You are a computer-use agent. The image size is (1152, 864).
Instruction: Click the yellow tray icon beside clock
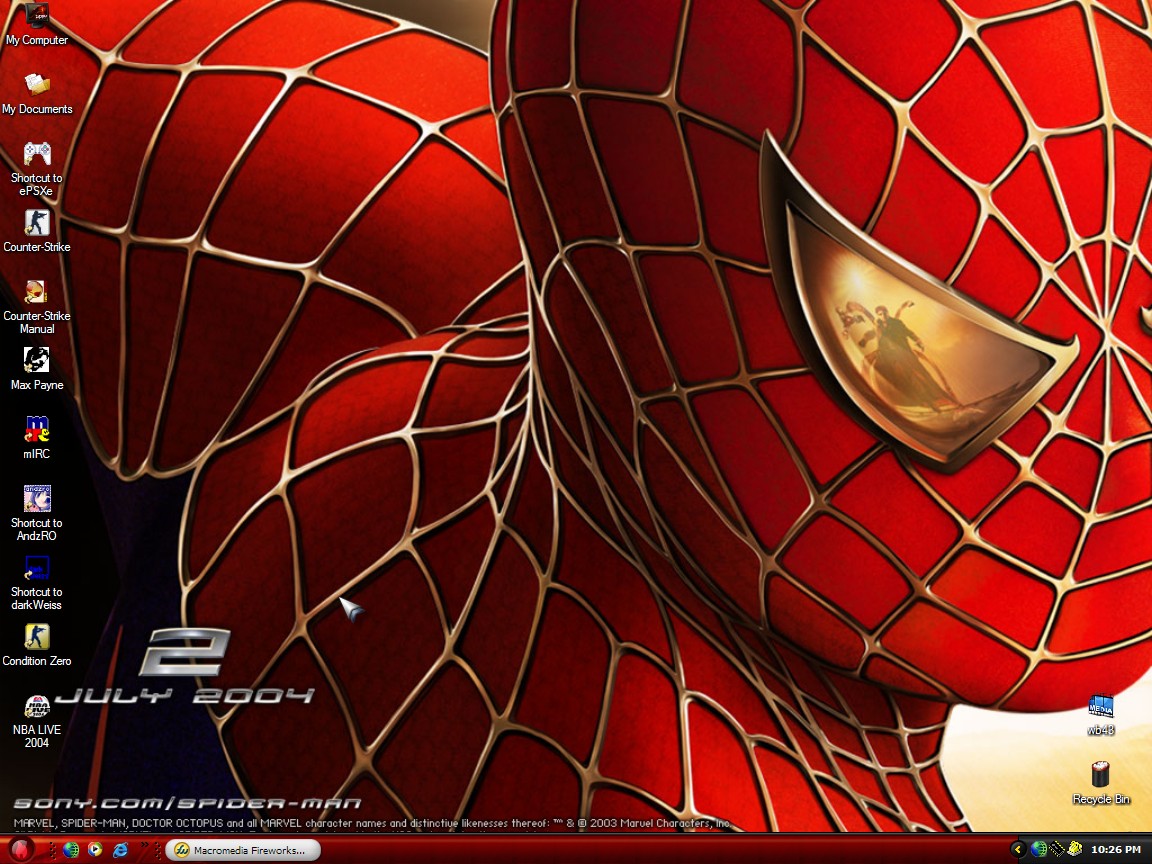1075,849
